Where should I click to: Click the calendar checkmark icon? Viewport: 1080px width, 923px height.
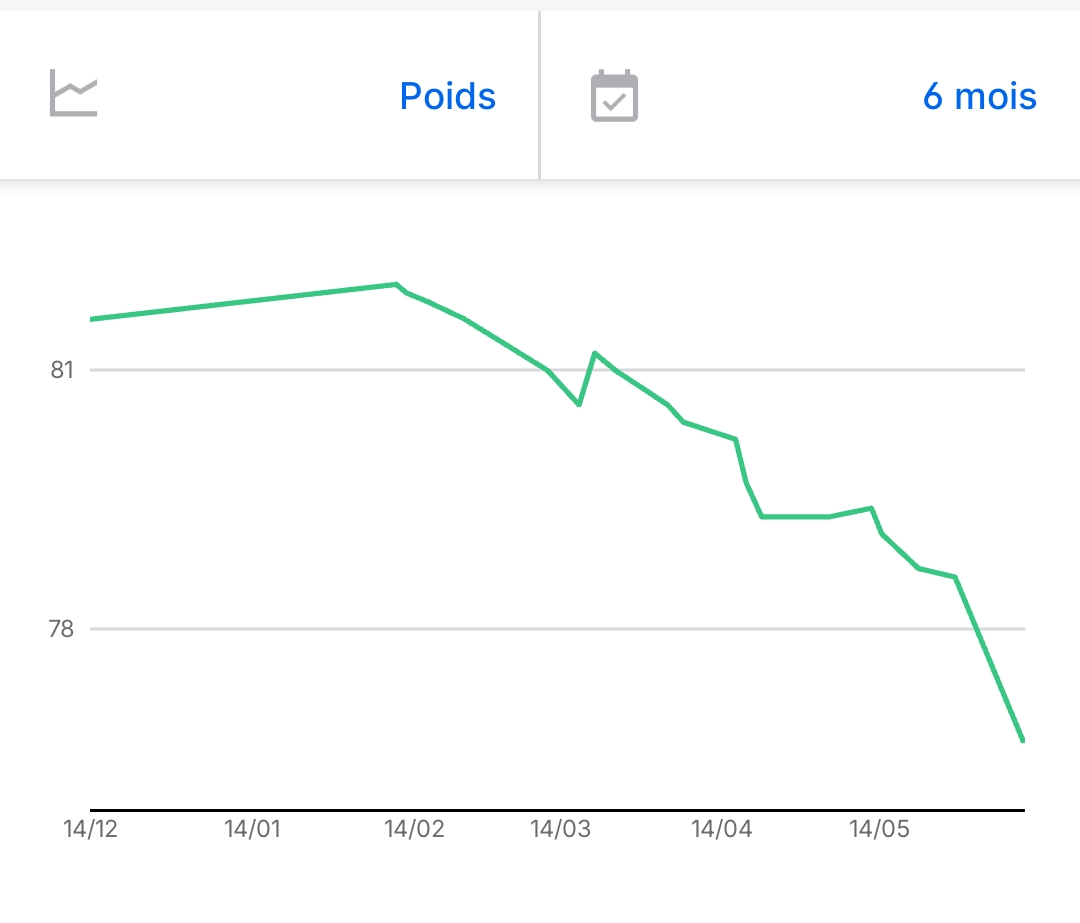(614, 96)
